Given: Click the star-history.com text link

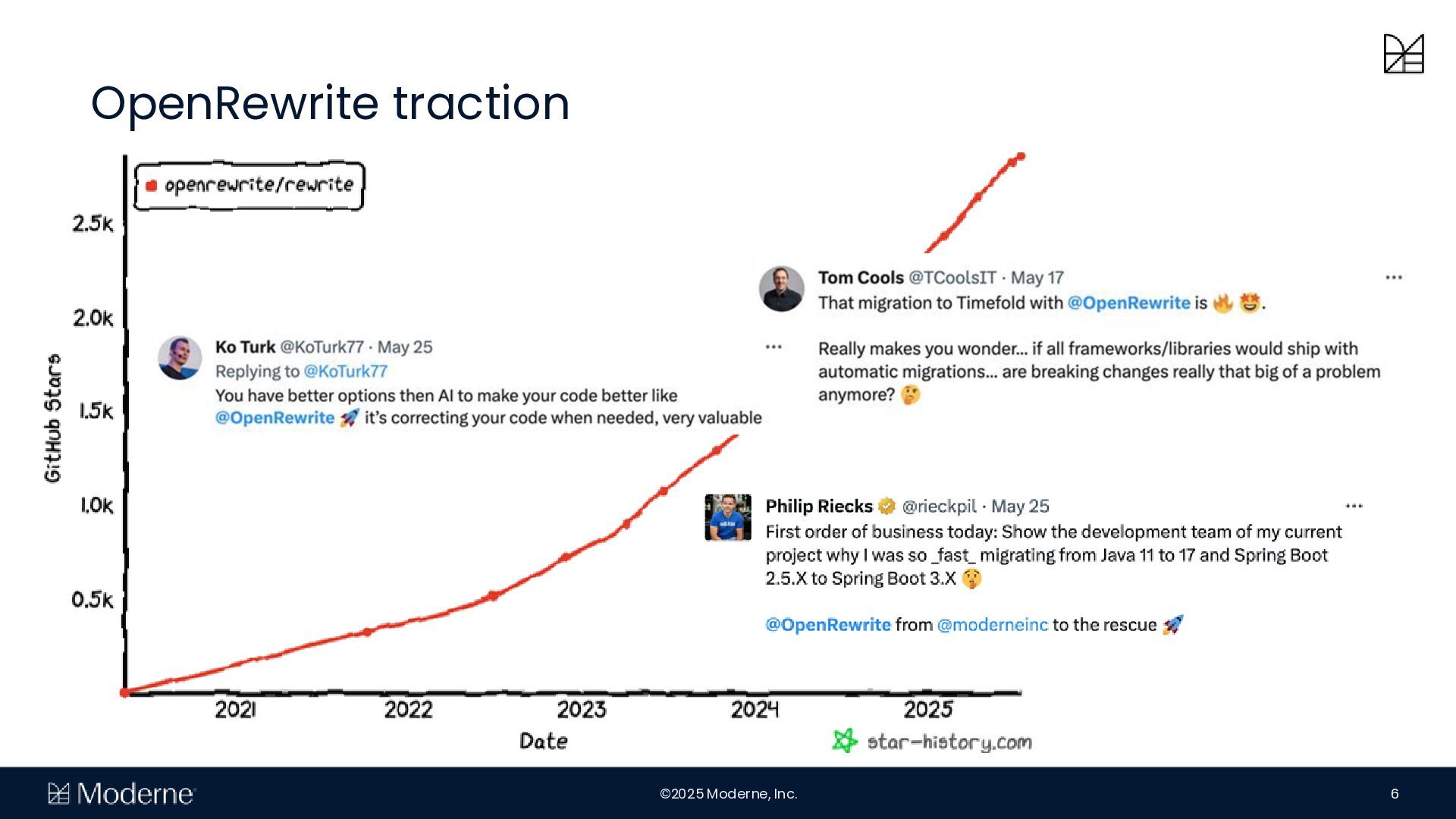Looking at the screenshot, I should point(949,742).
